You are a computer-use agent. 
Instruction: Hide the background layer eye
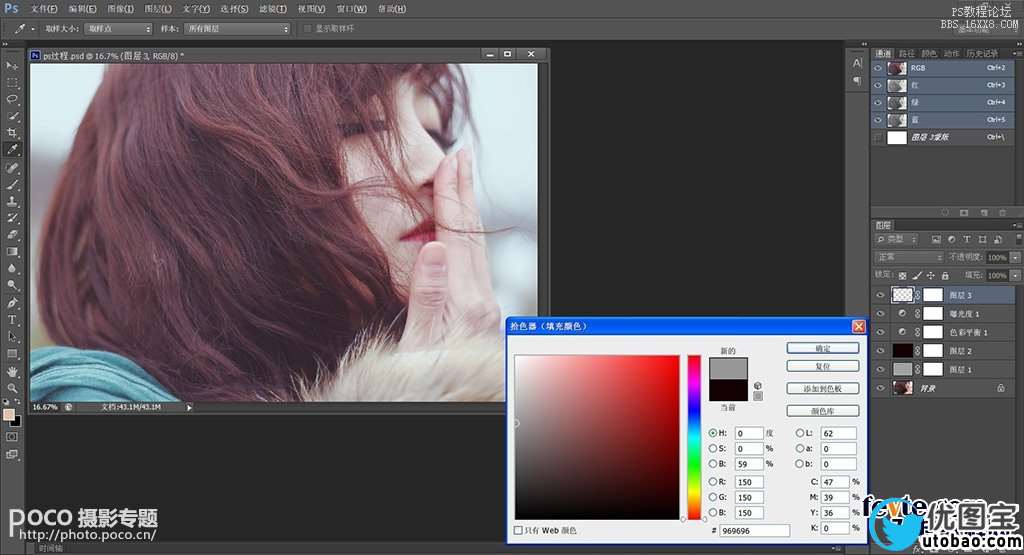(880, 388)
